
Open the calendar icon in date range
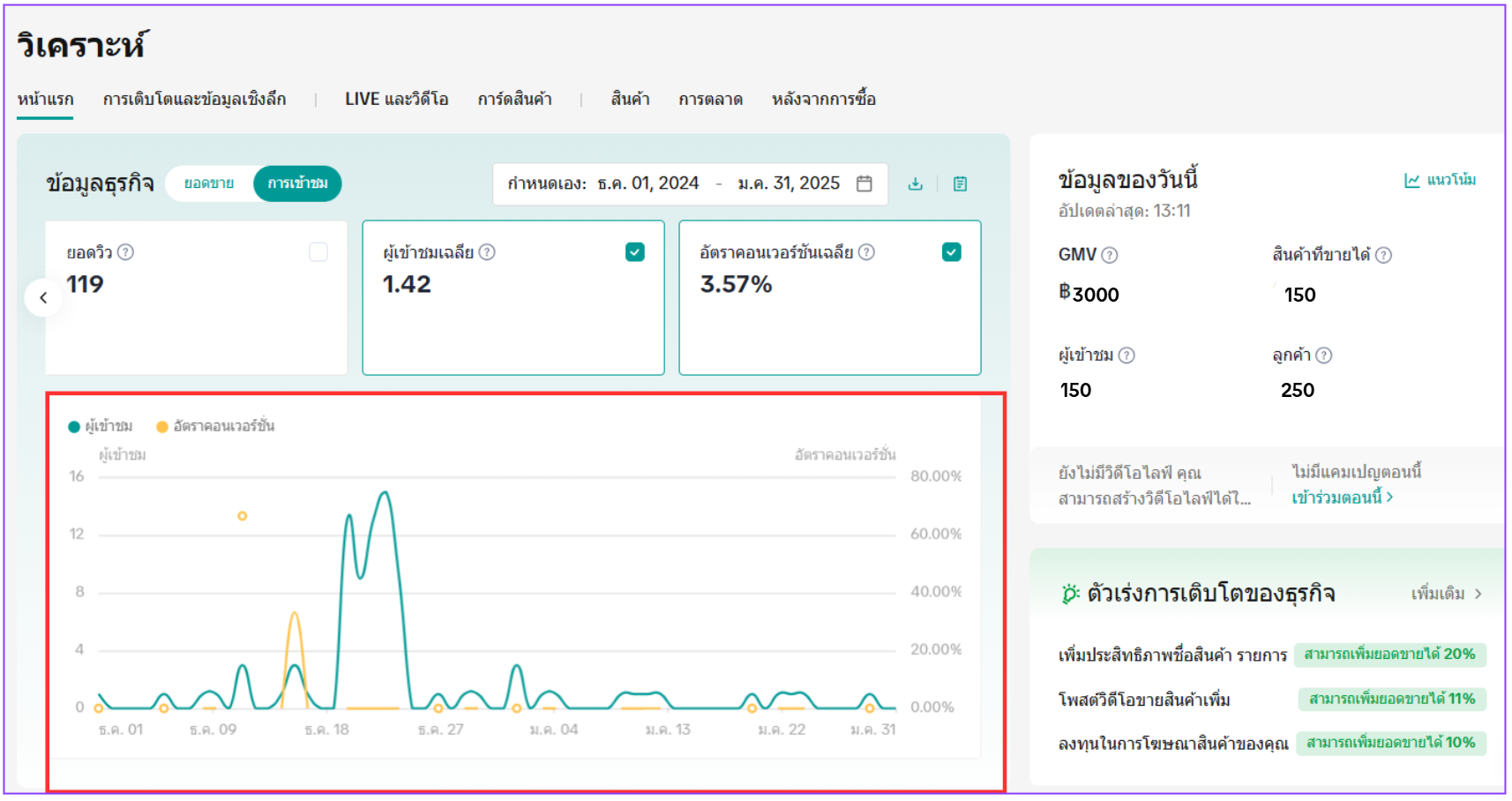[864, 183]
